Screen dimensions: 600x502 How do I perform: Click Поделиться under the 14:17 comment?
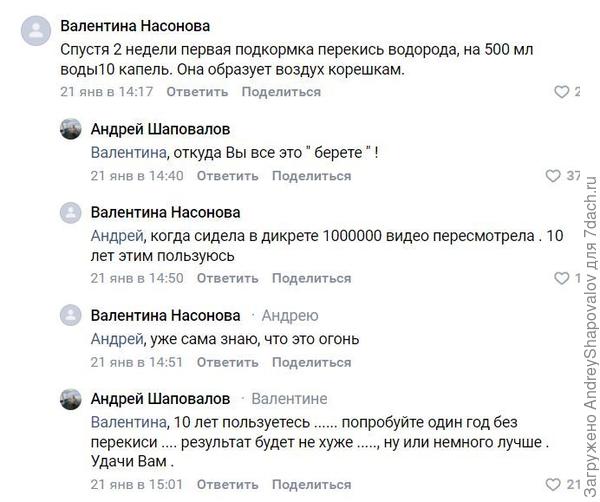coord(281,92)
